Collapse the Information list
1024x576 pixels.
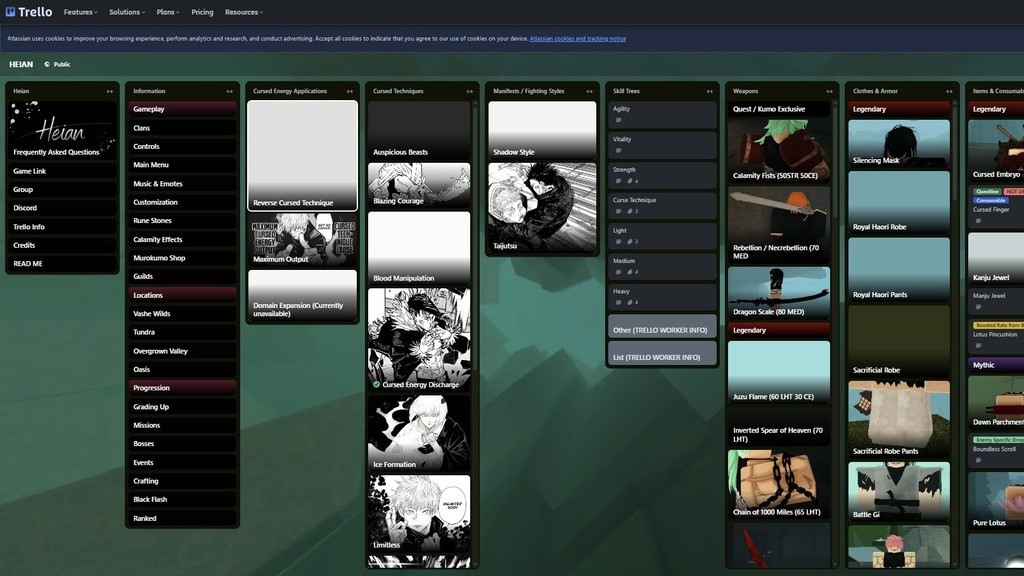coord(229,91)
